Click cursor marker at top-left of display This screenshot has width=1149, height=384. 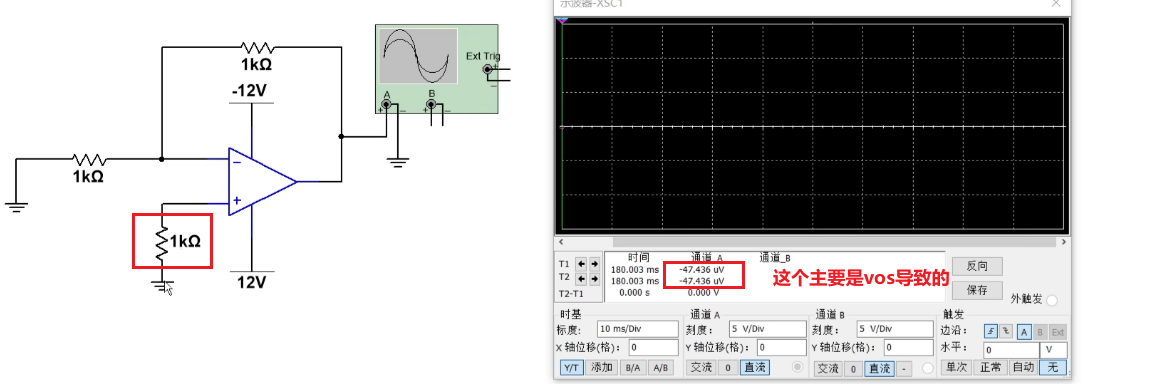pyautogui.click(x=562, y=21)
